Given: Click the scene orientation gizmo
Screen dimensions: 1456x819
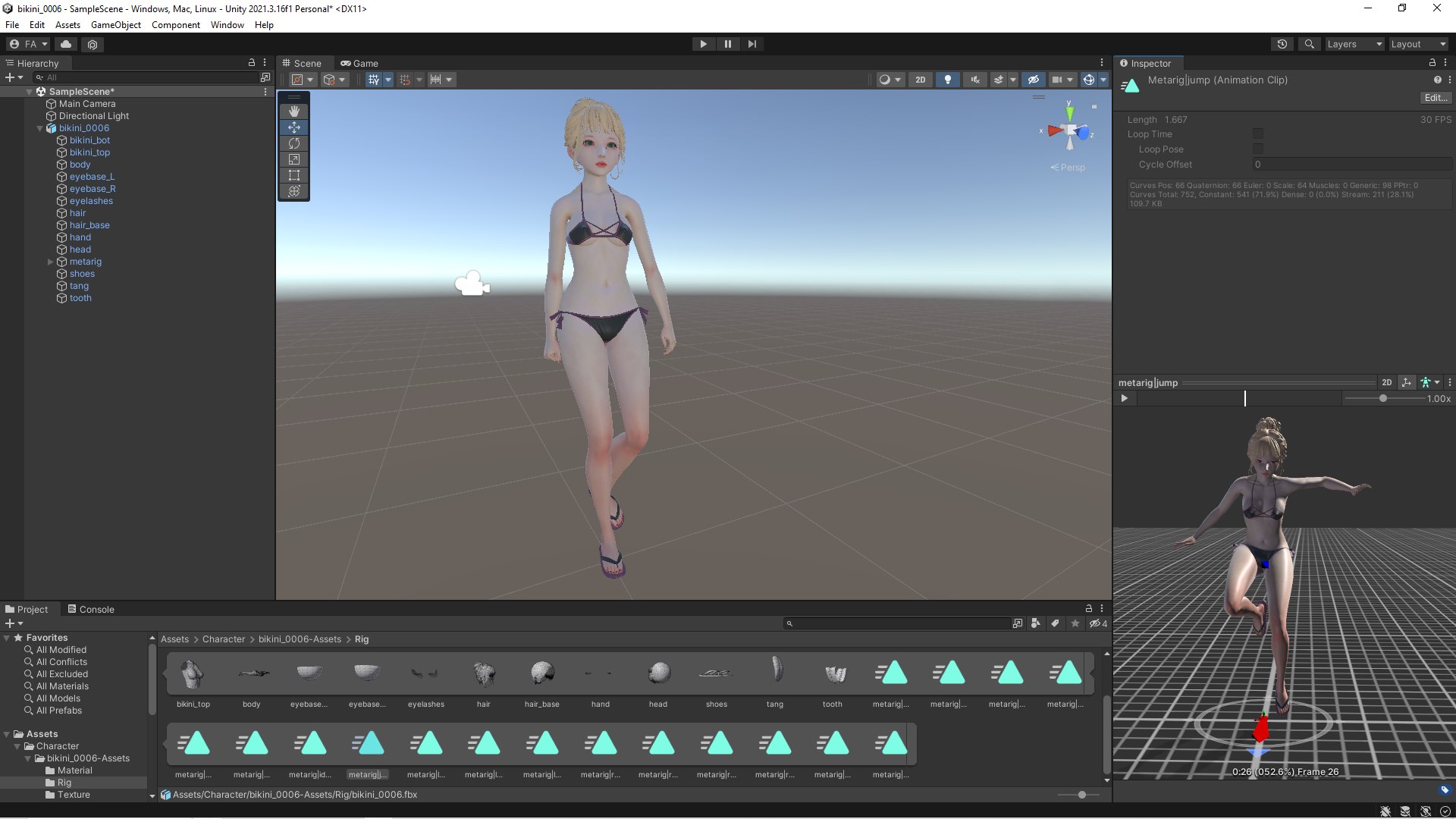Looking at the screenshot, I should [1070, 130].
